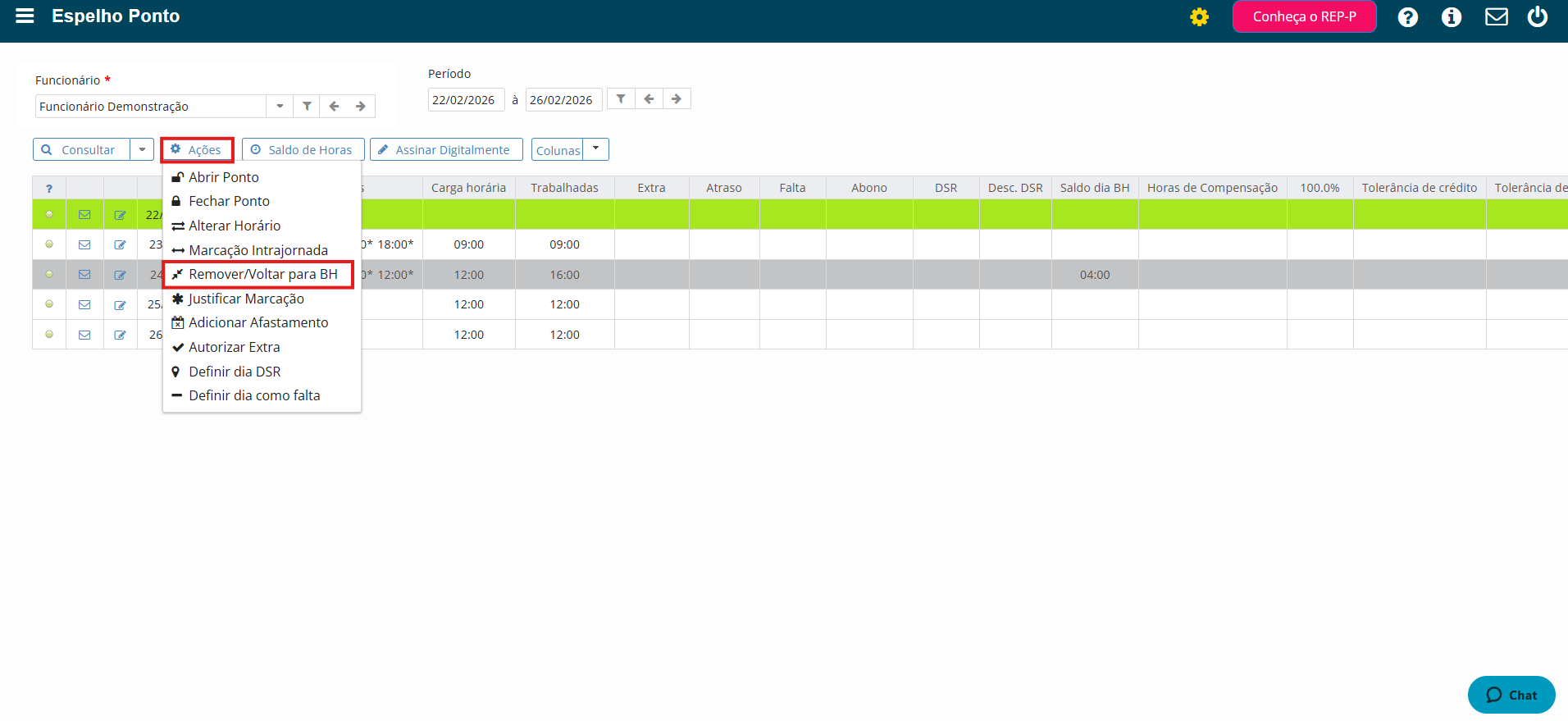Choose Autorizar Extra menu item

[262, 347]
